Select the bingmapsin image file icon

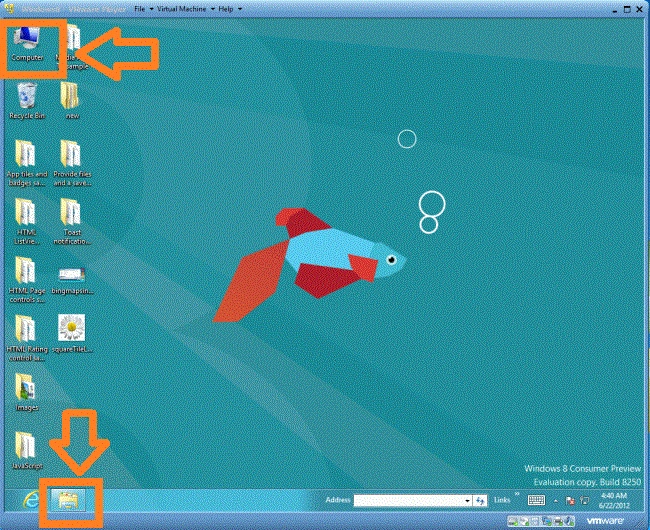coord(72,280)
